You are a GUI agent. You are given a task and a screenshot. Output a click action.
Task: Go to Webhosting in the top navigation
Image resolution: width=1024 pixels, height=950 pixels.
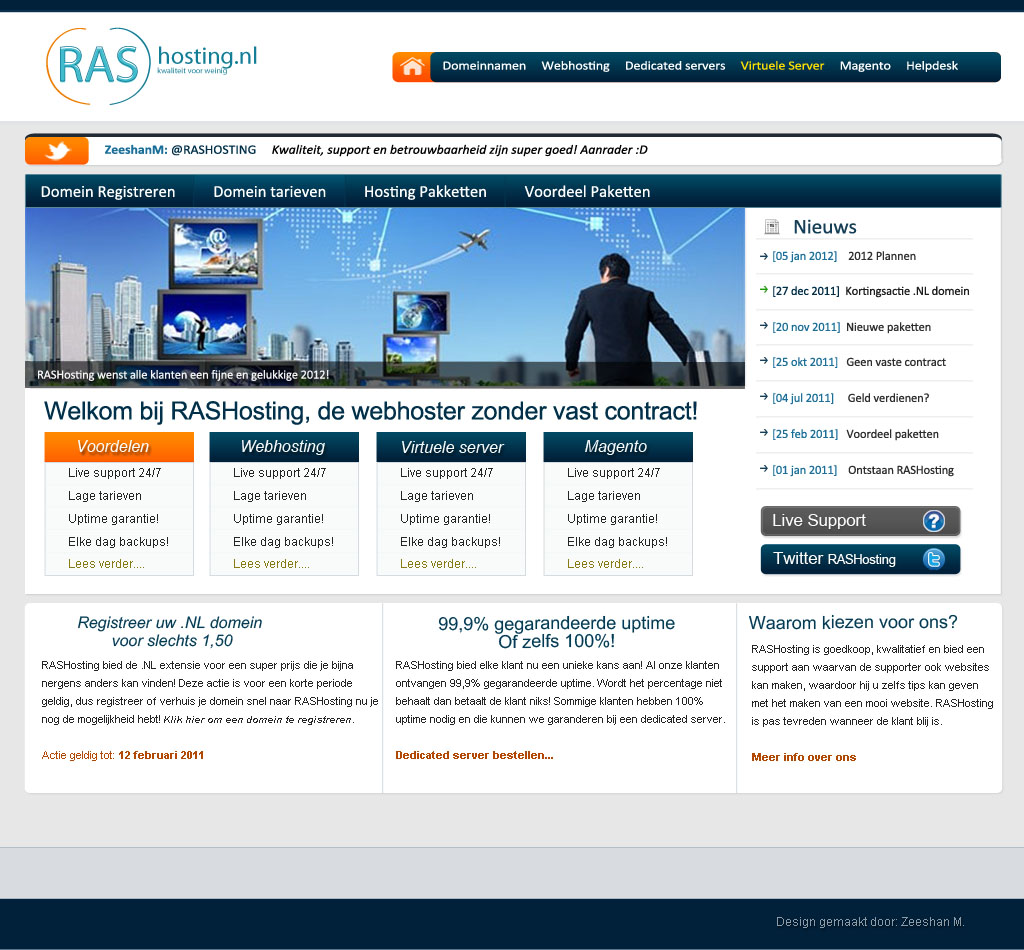click(575, 66)
